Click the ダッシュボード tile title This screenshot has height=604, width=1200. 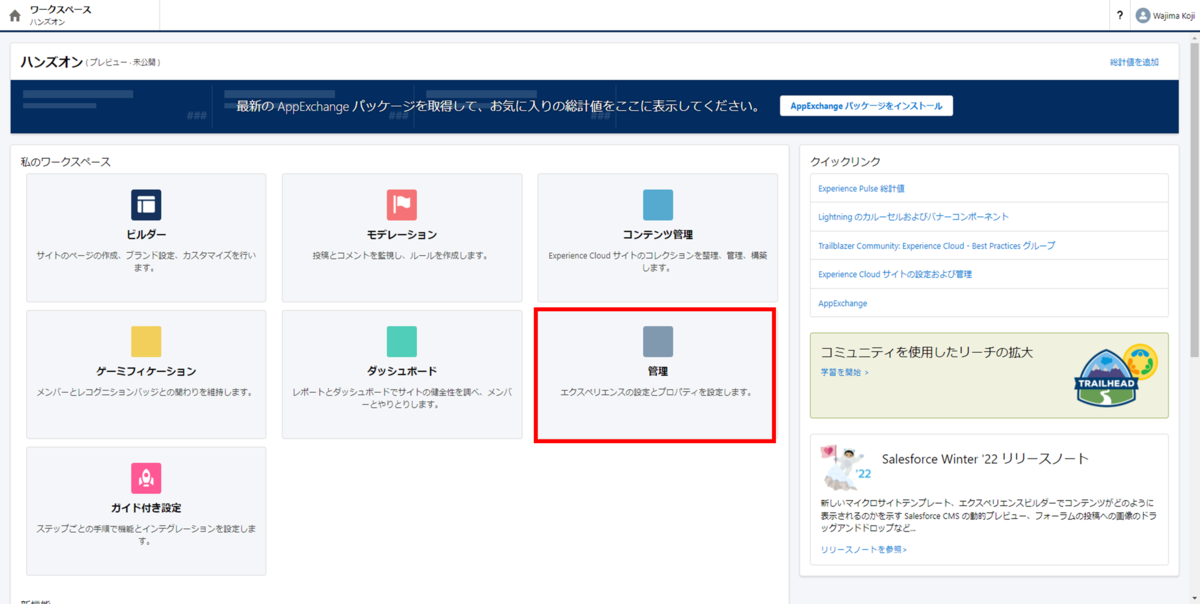[402, 371]
